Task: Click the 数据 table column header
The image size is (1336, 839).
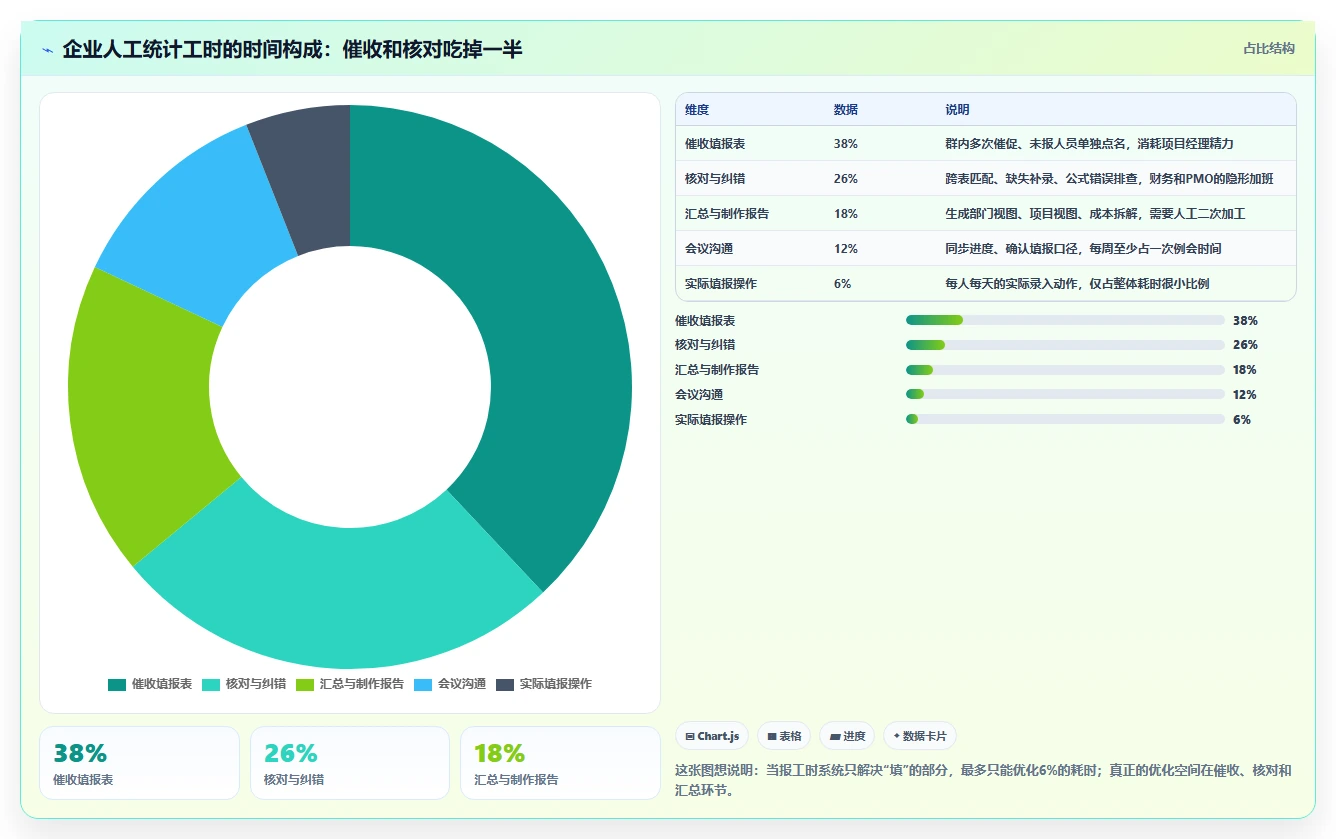Action: [845, 110]
